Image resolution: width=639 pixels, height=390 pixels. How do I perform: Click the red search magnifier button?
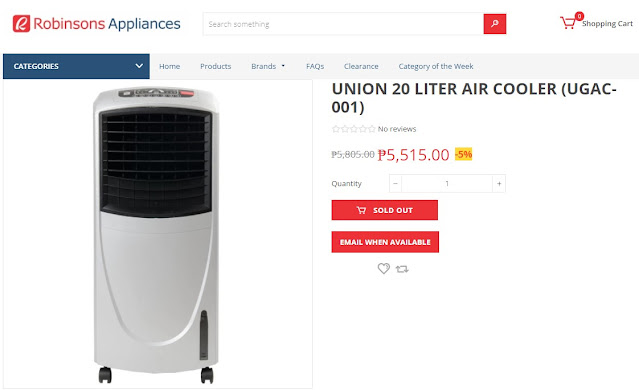tap(495, 24)
